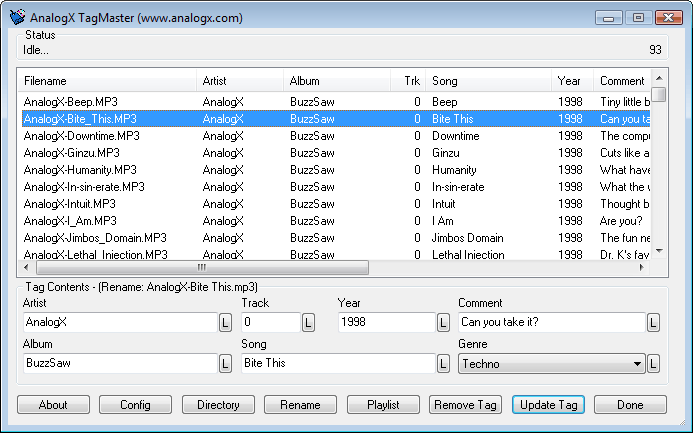Click the comment cell 'Are you?'

(621, 221)
